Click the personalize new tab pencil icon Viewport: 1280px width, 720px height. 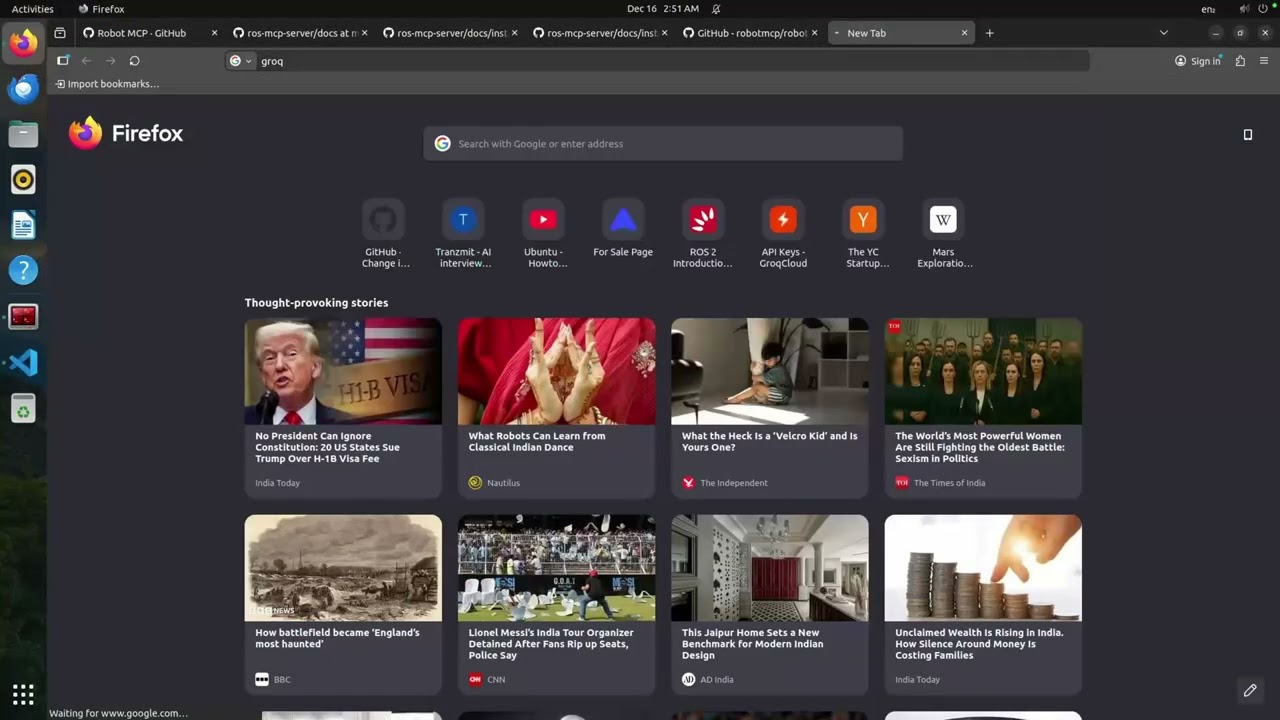[1250, 690]
